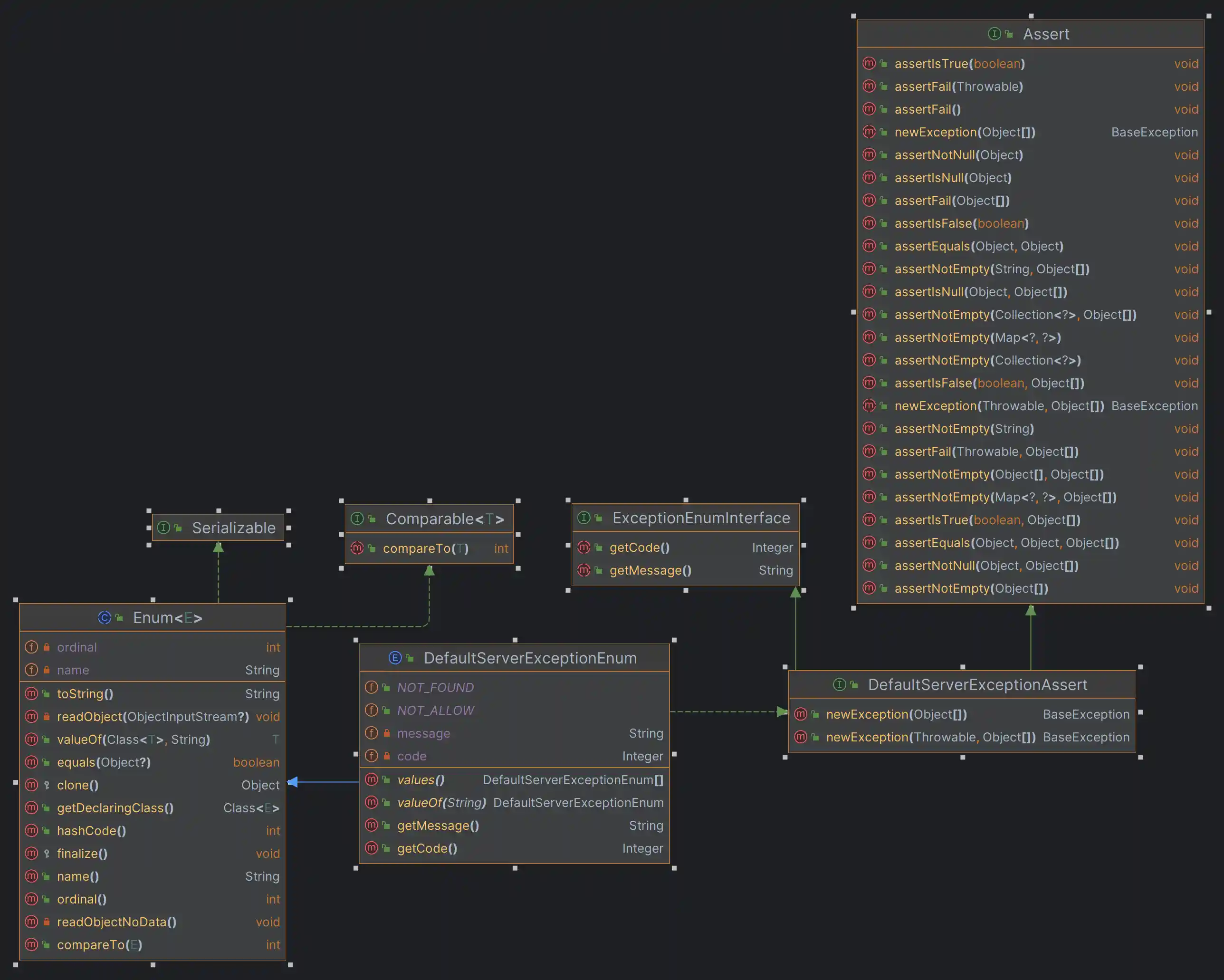Viewport: 1224px width, 980px height.
Task: Click the interface icon beside DefaultServerExceptionAssert title
Action: click(x=839, y=685)
